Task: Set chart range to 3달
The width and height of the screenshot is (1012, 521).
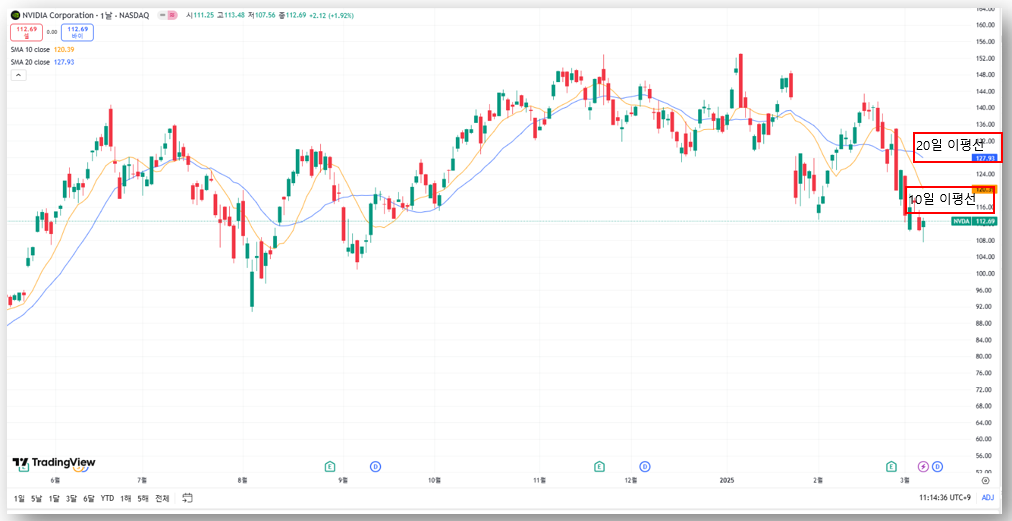Action: [x=72, y=498]
